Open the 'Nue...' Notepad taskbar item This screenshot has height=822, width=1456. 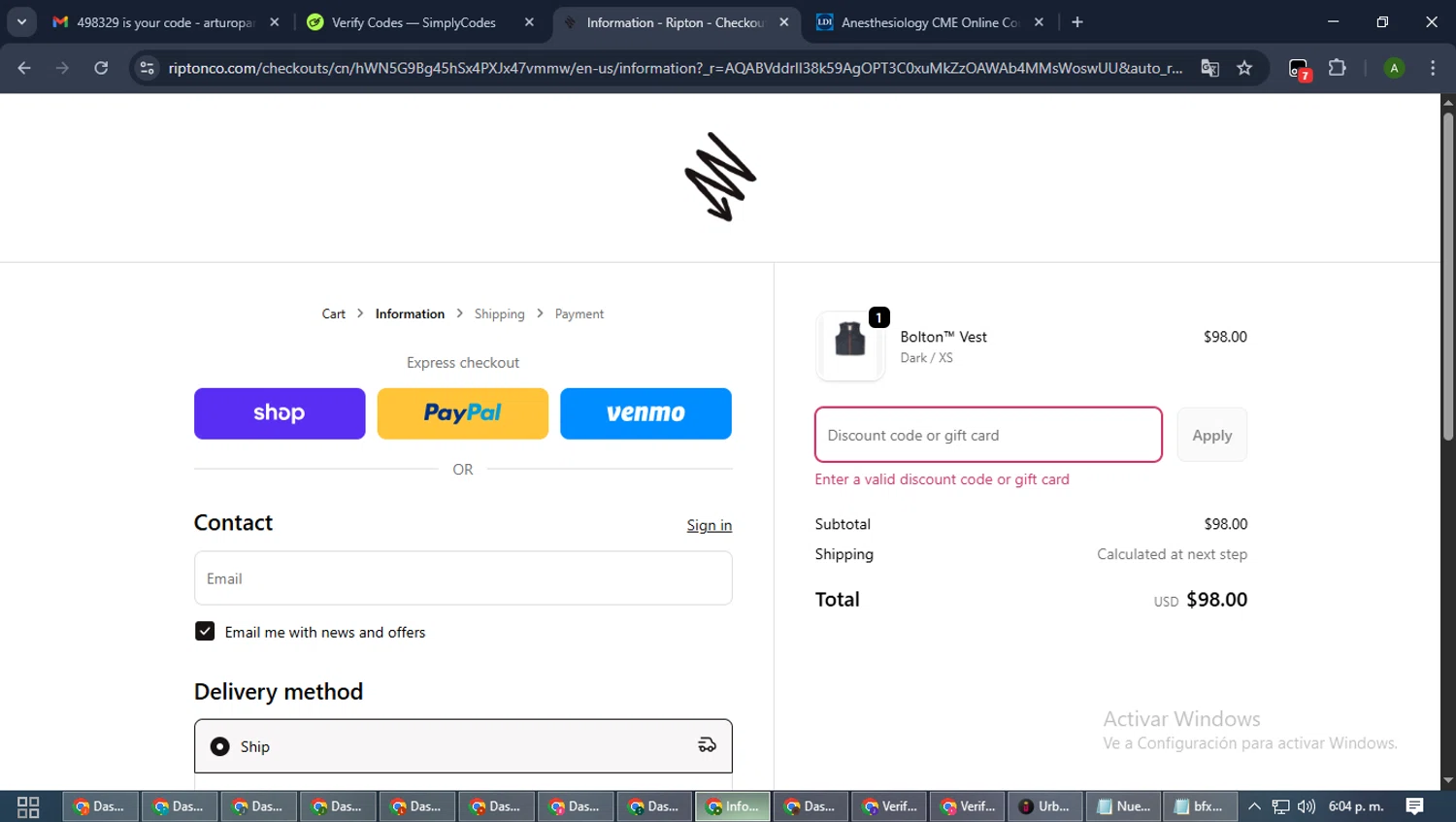tap(1124, 806)
